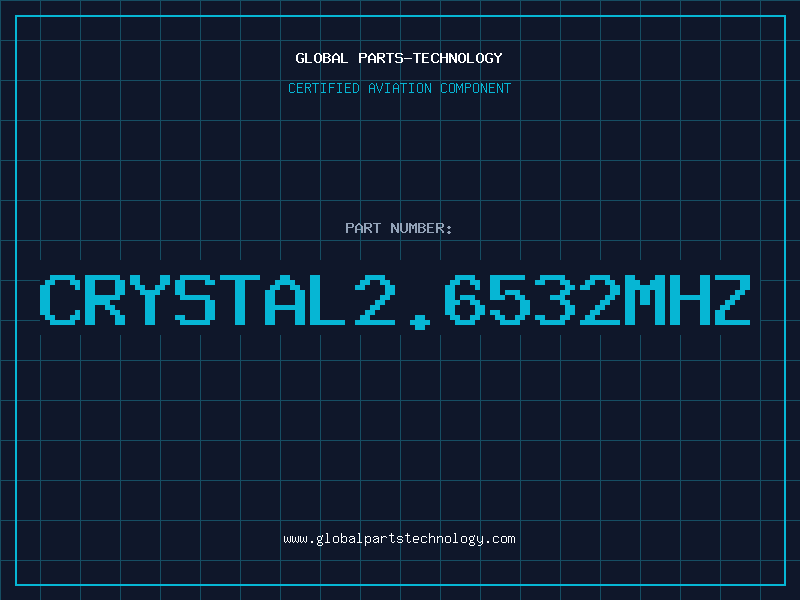The width and height of the screenshot is (800, 600).
Task: Select the MHZ suffix of the part number
Action: (688, 300)
